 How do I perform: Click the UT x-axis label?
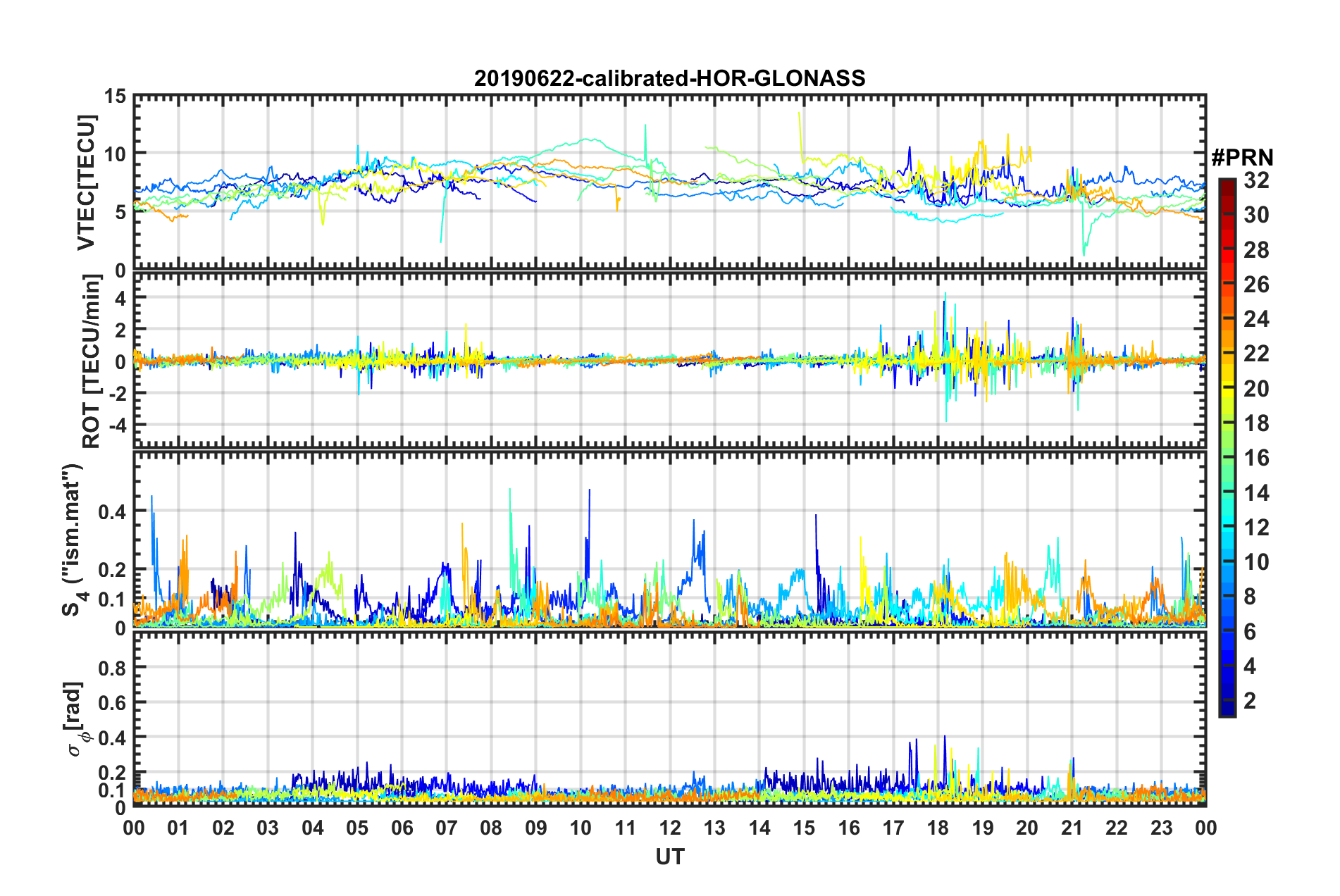669,857
